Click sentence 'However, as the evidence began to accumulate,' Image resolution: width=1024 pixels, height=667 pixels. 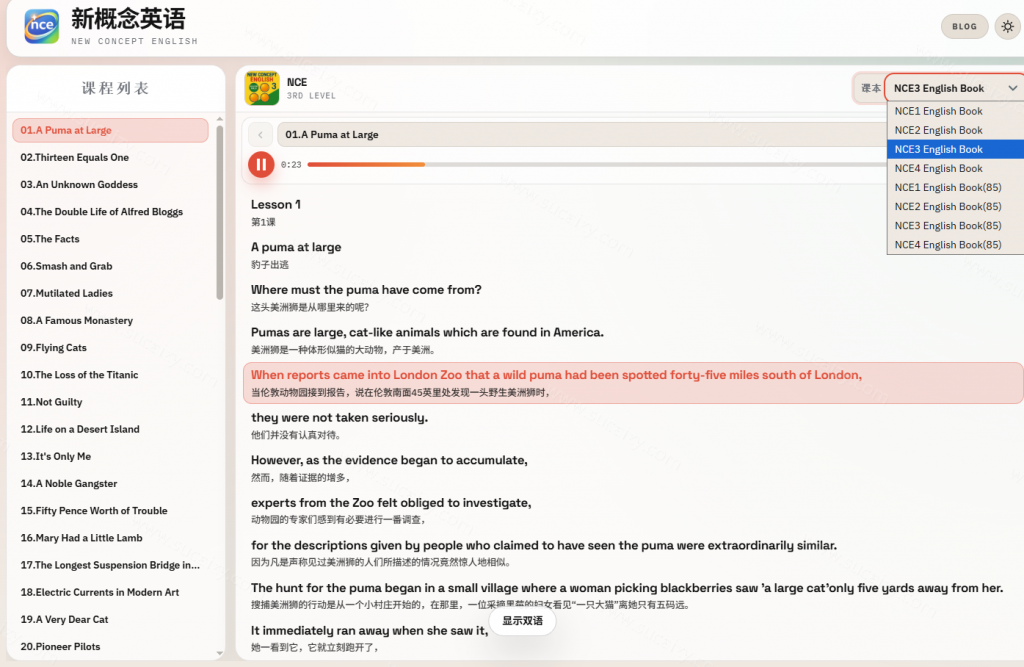389,460
